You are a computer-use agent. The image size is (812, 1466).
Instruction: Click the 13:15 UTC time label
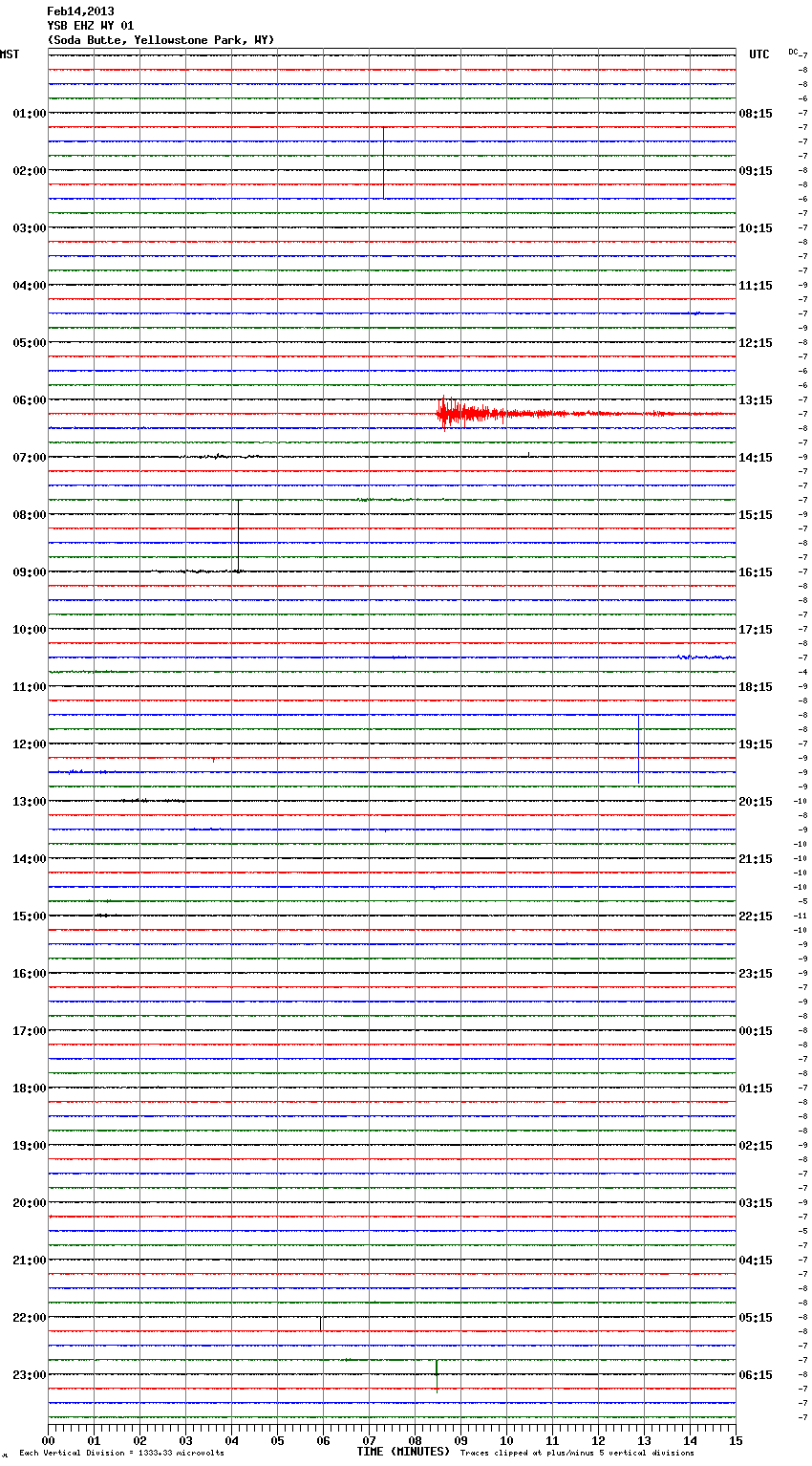pos(756,400)
